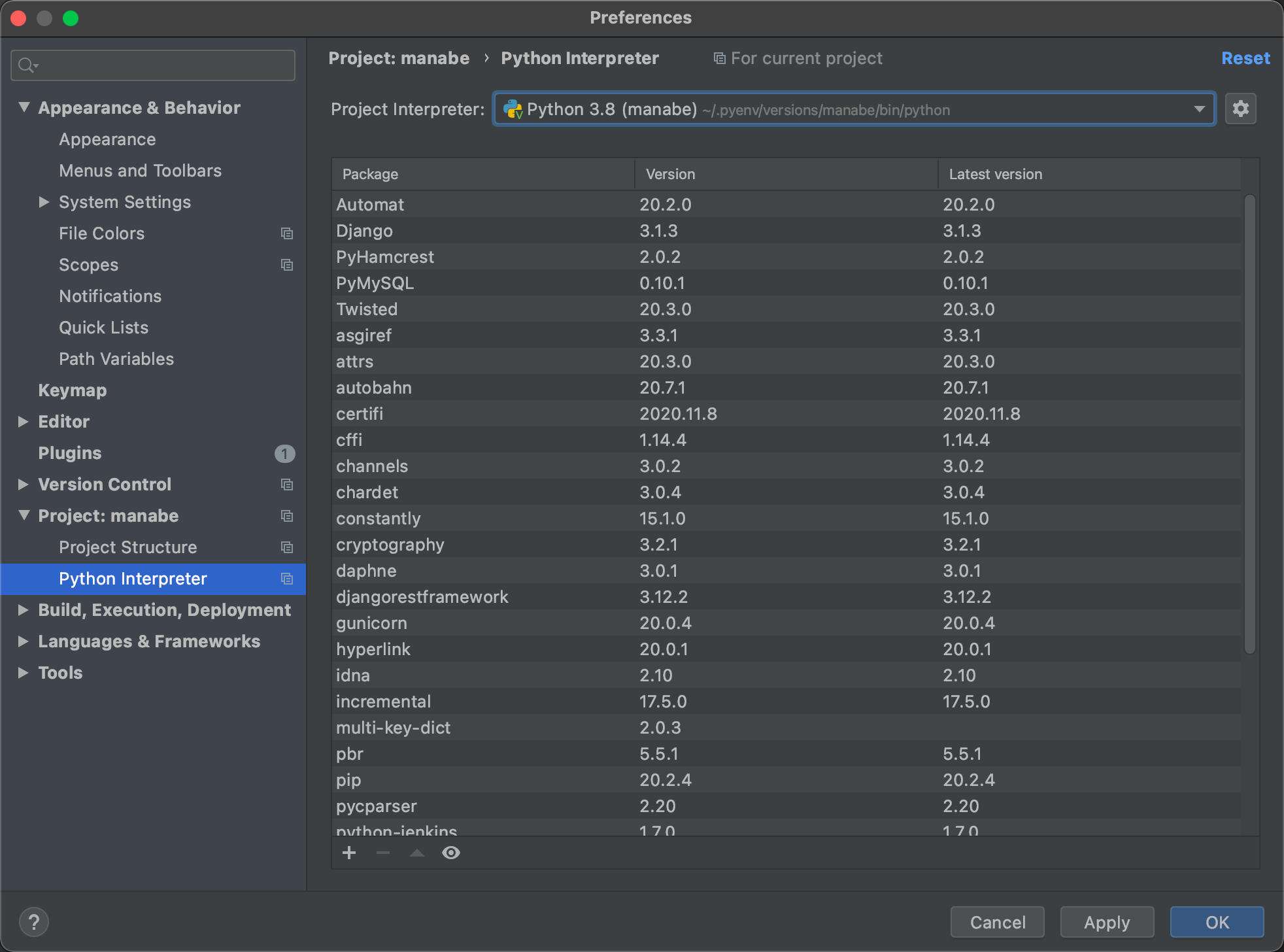Viewport: 1284px width, 952px height.
Task: Click project-level icon beside Scopes
Action: tap(286, 265)
